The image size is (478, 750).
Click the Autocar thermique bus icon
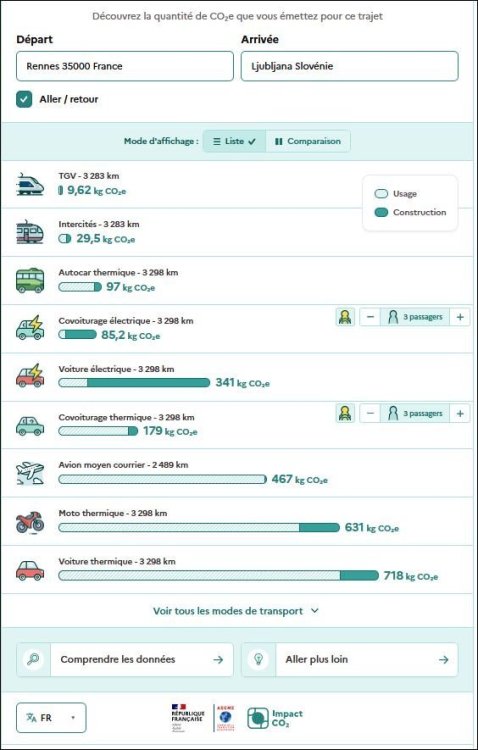pyautogui.click(x=30, y=281)
